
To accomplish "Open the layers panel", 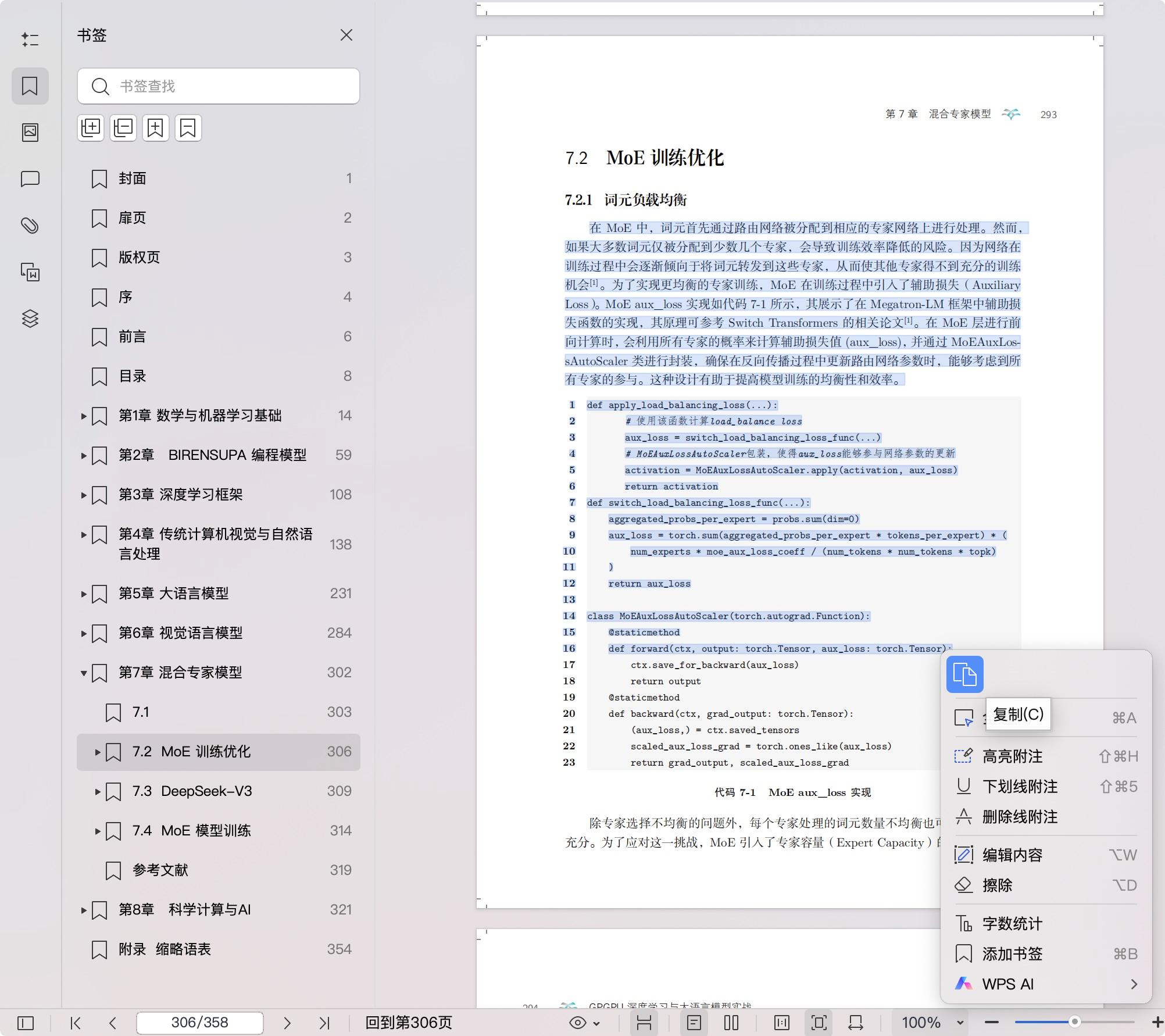I will coord(30,319).
